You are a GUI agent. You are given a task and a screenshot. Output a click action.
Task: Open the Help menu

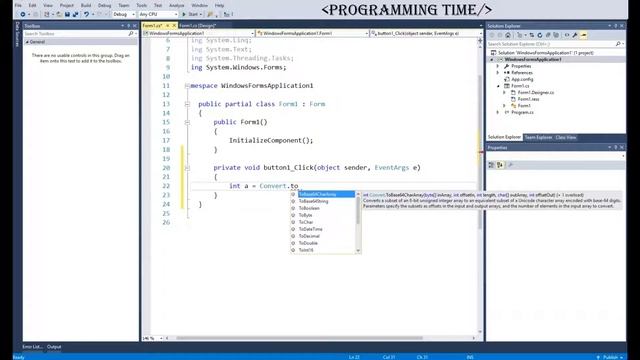[x=220, y=5]
